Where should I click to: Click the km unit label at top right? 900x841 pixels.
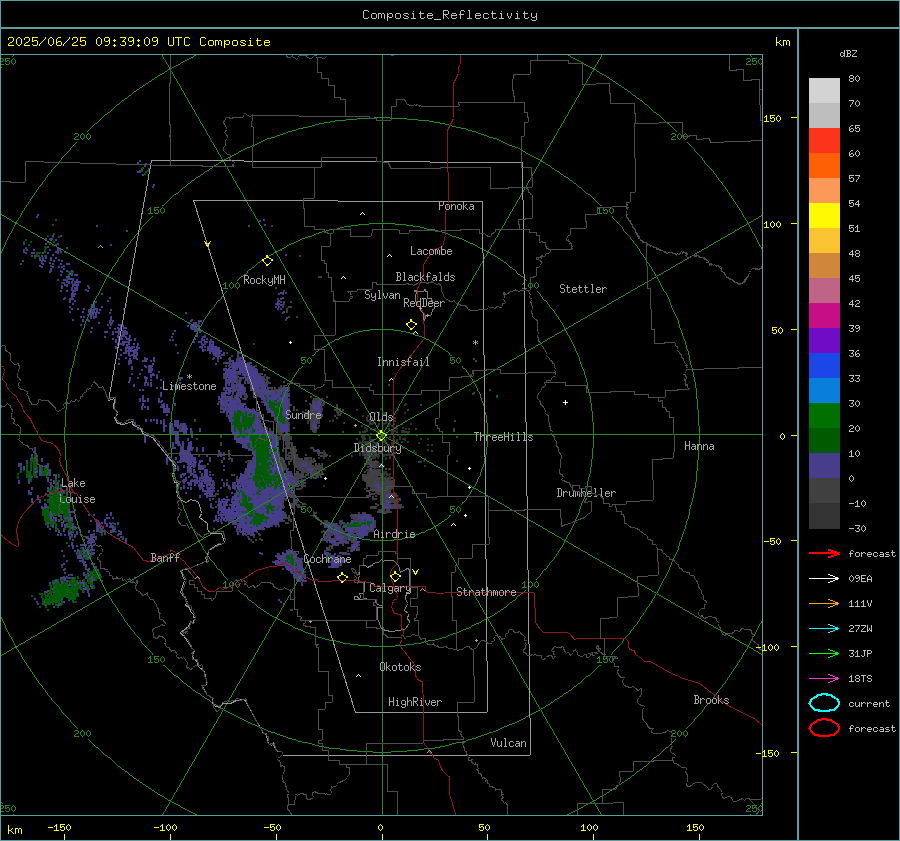coord(782,42)
